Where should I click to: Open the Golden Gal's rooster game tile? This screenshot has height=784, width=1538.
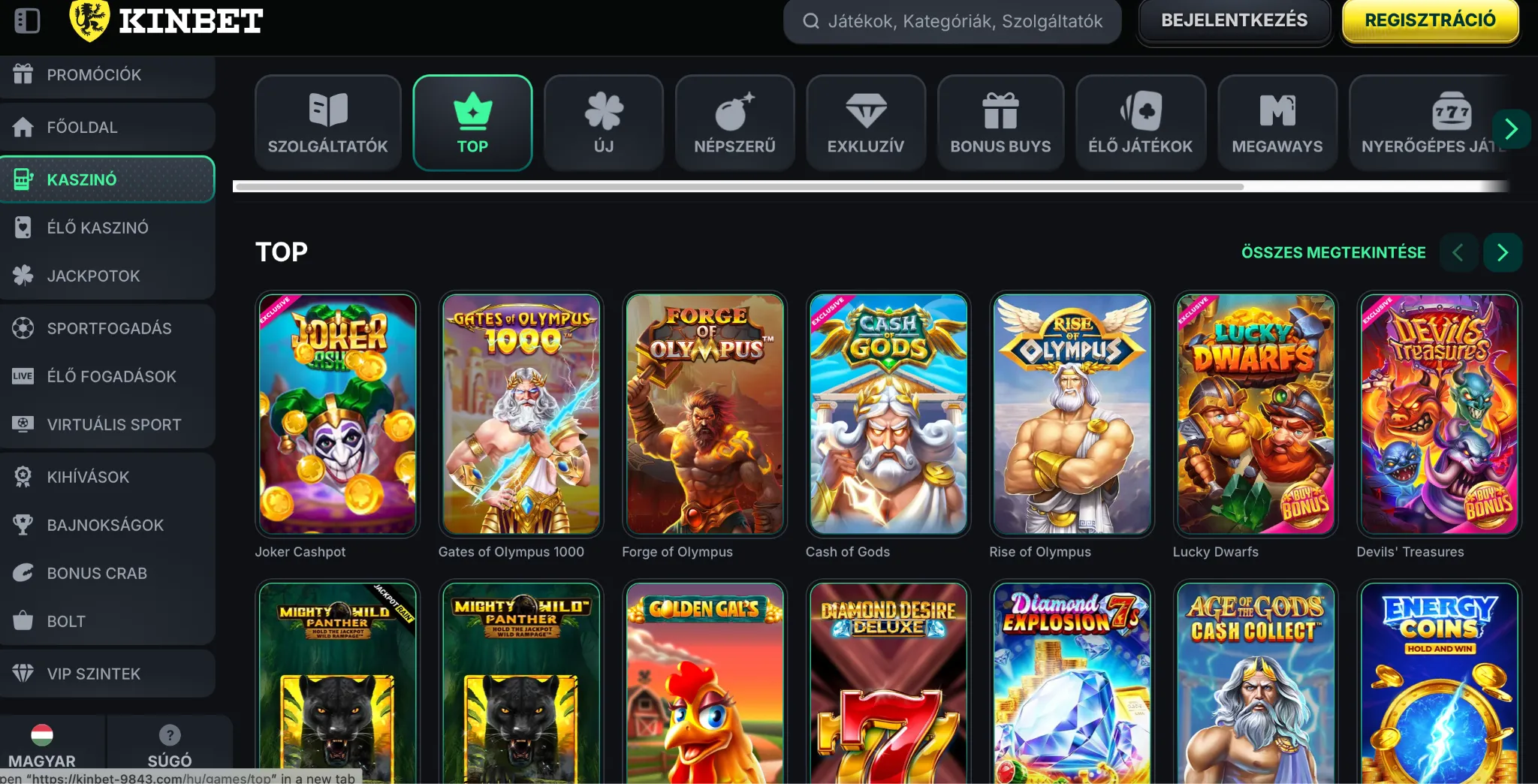704,682
